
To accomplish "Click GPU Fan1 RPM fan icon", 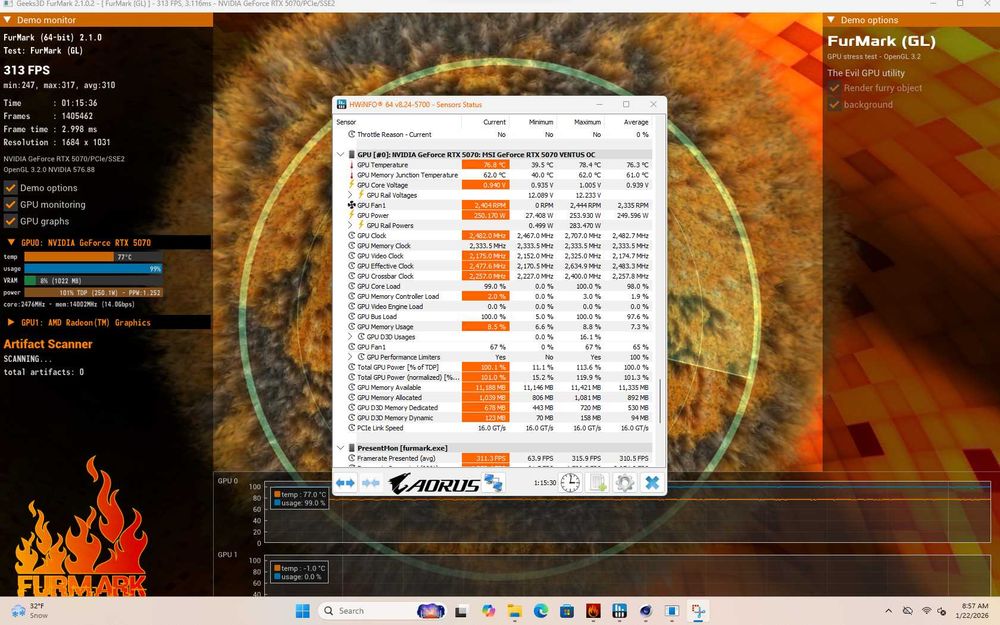I will (x=351, y=205).
